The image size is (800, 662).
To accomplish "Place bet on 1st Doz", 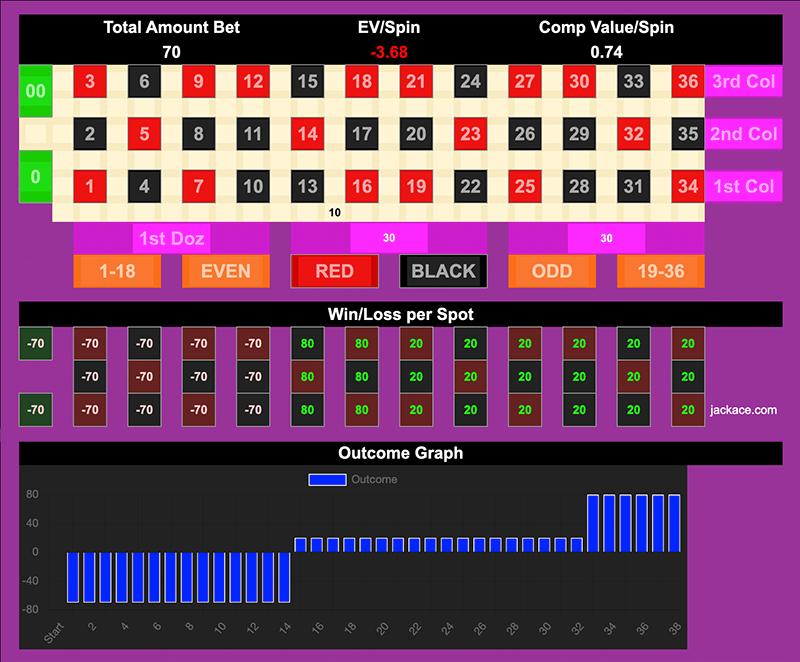I will [x=171, y=238].
